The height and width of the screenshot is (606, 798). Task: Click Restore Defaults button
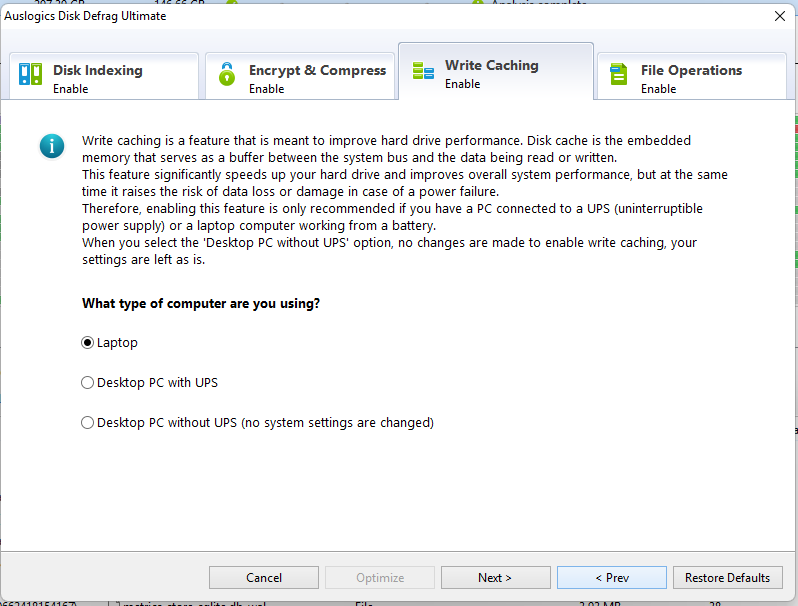click(x=727, y=577)
